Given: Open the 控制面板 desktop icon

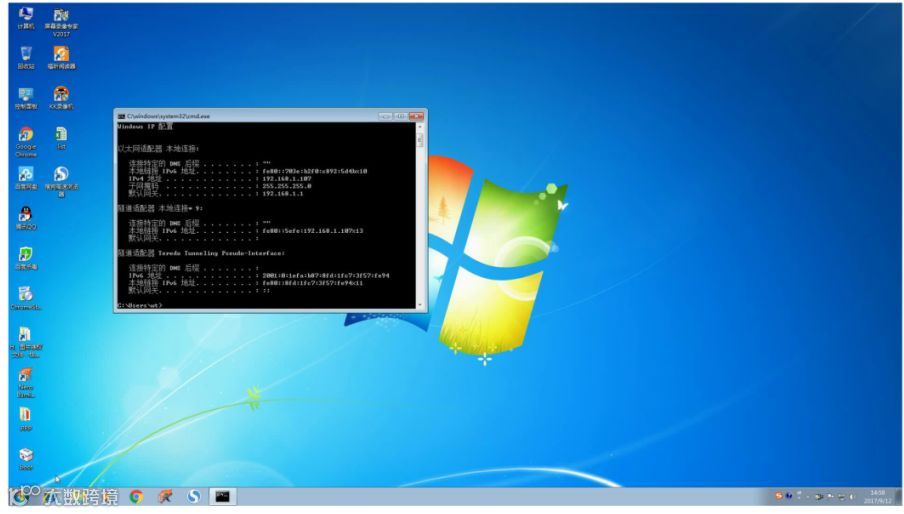Looking at the screenshot, I should click(x=26, y=98).
